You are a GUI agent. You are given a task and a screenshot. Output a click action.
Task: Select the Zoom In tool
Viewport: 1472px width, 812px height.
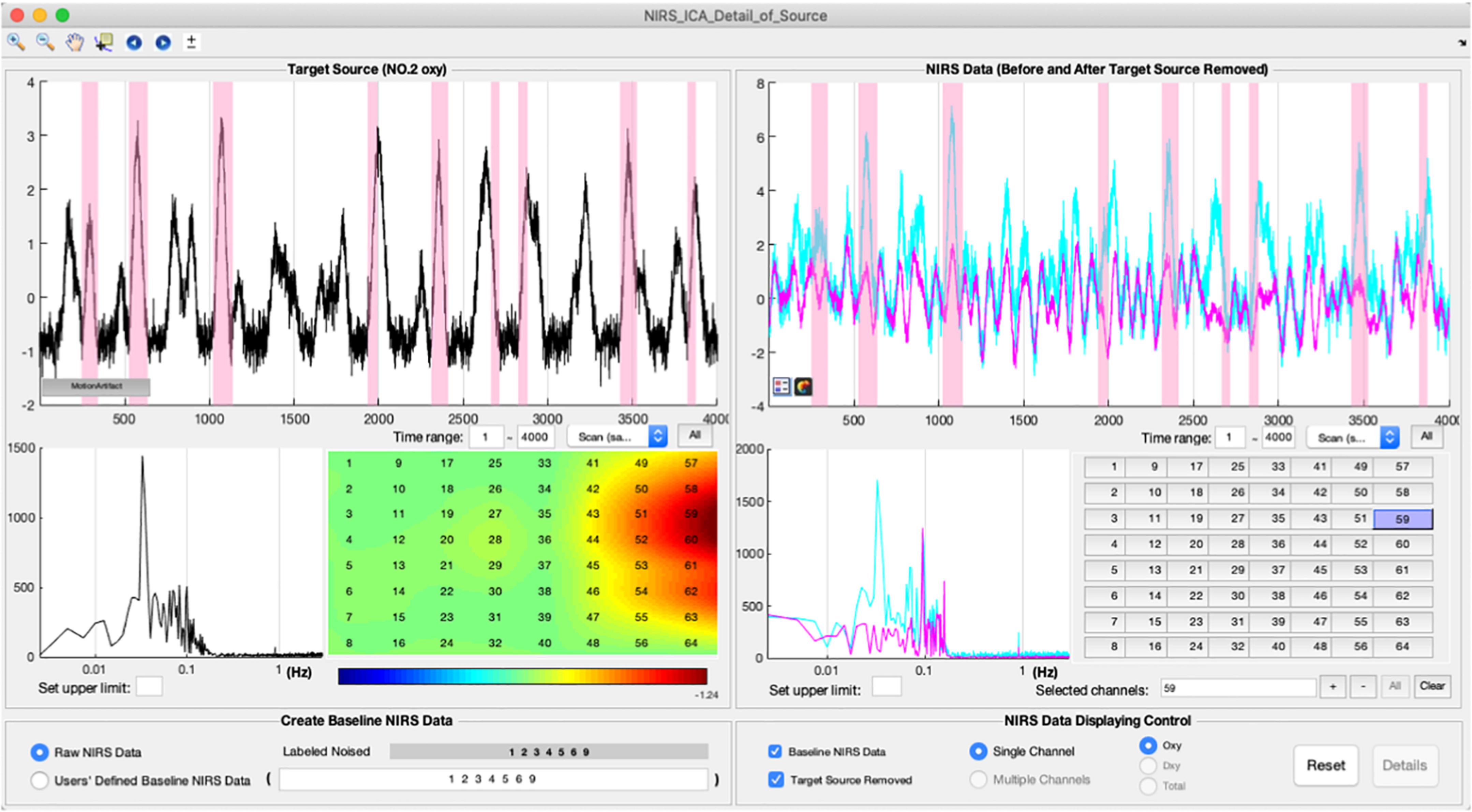(16, 42)
